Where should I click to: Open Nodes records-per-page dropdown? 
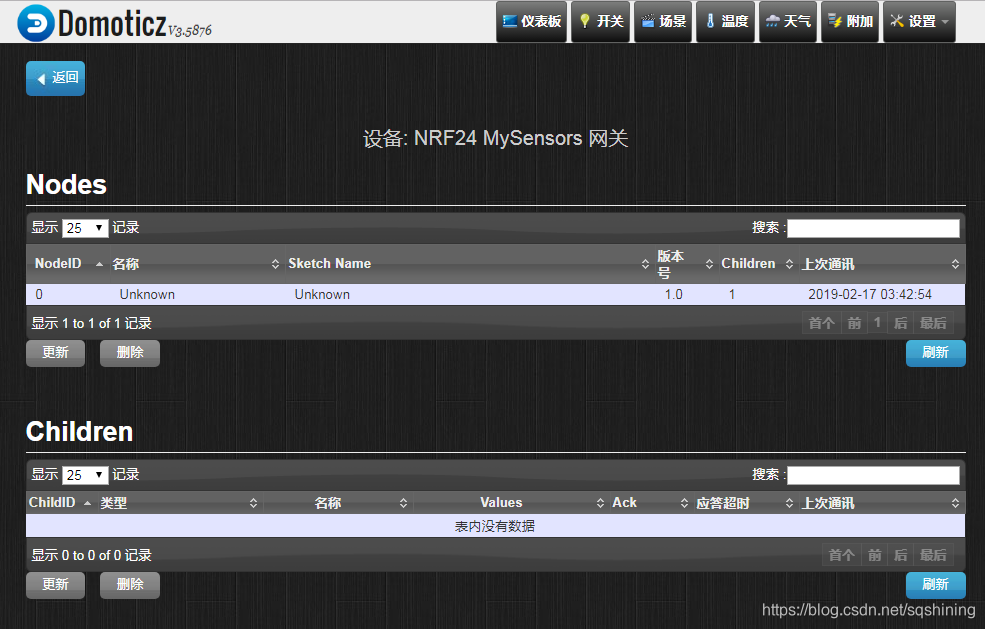pyautogui.click(x=85, y=227)
